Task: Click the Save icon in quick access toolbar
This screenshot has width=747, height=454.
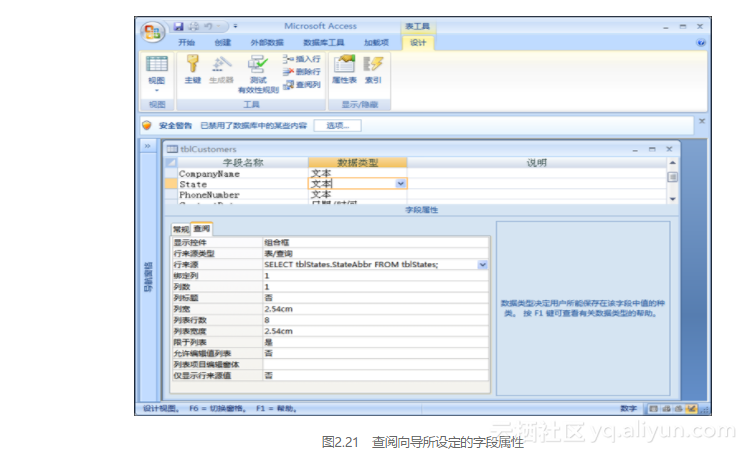Action: point(178,26)
